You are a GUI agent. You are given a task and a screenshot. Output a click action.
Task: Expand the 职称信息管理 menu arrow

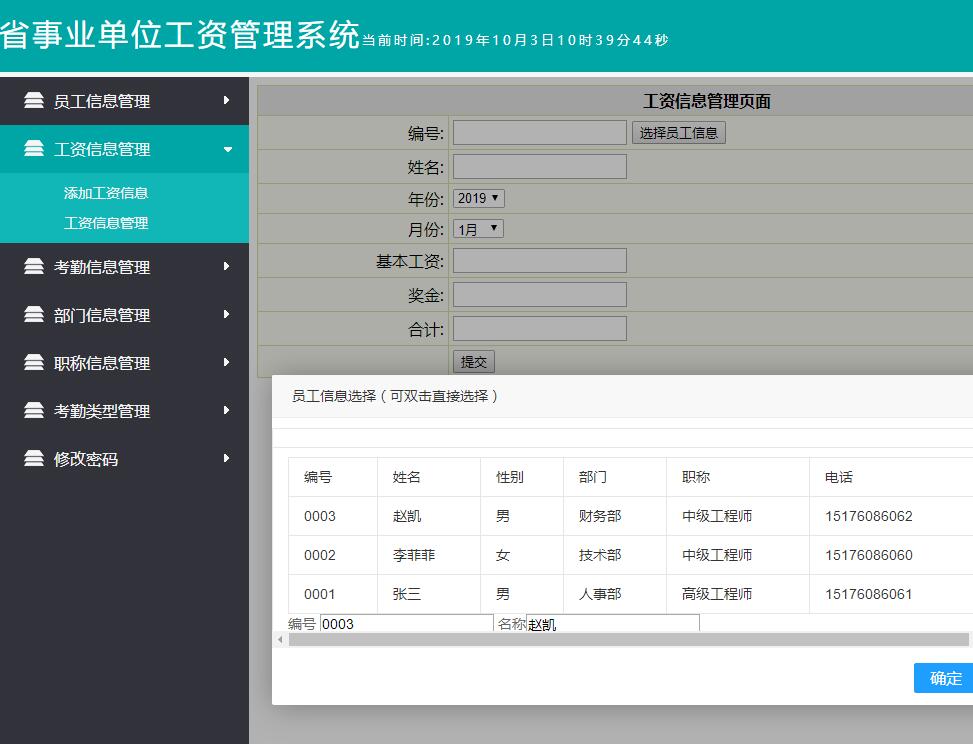coord(226,362)
